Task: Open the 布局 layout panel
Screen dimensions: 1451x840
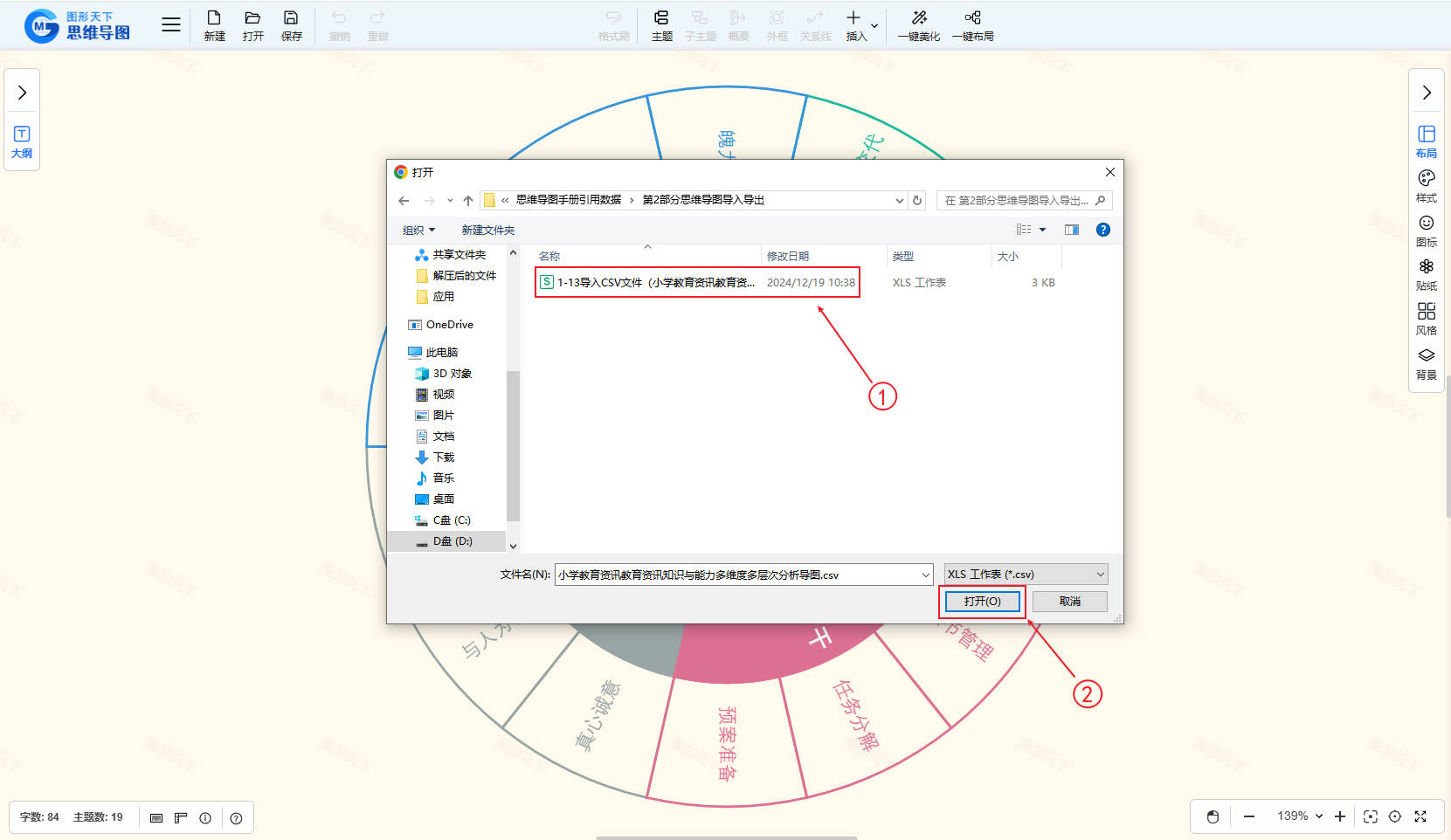Action: pos(1426,141)
